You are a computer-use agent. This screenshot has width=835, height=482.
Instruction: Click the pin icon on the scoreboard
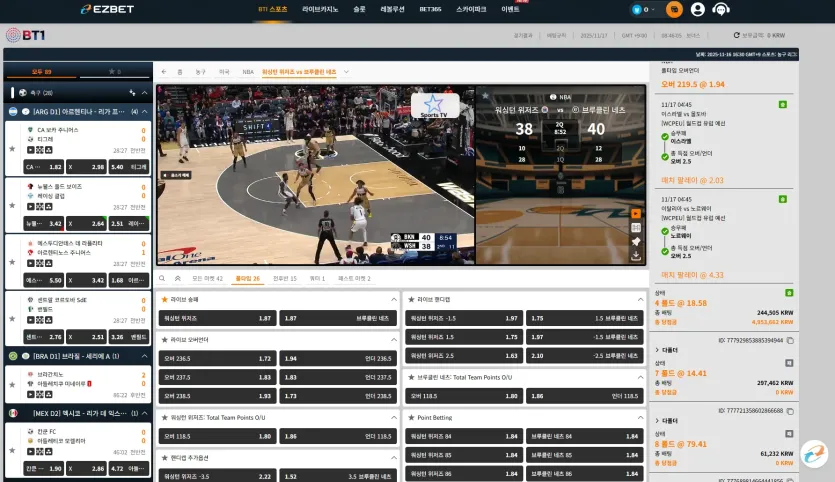(x=635, y=241)
